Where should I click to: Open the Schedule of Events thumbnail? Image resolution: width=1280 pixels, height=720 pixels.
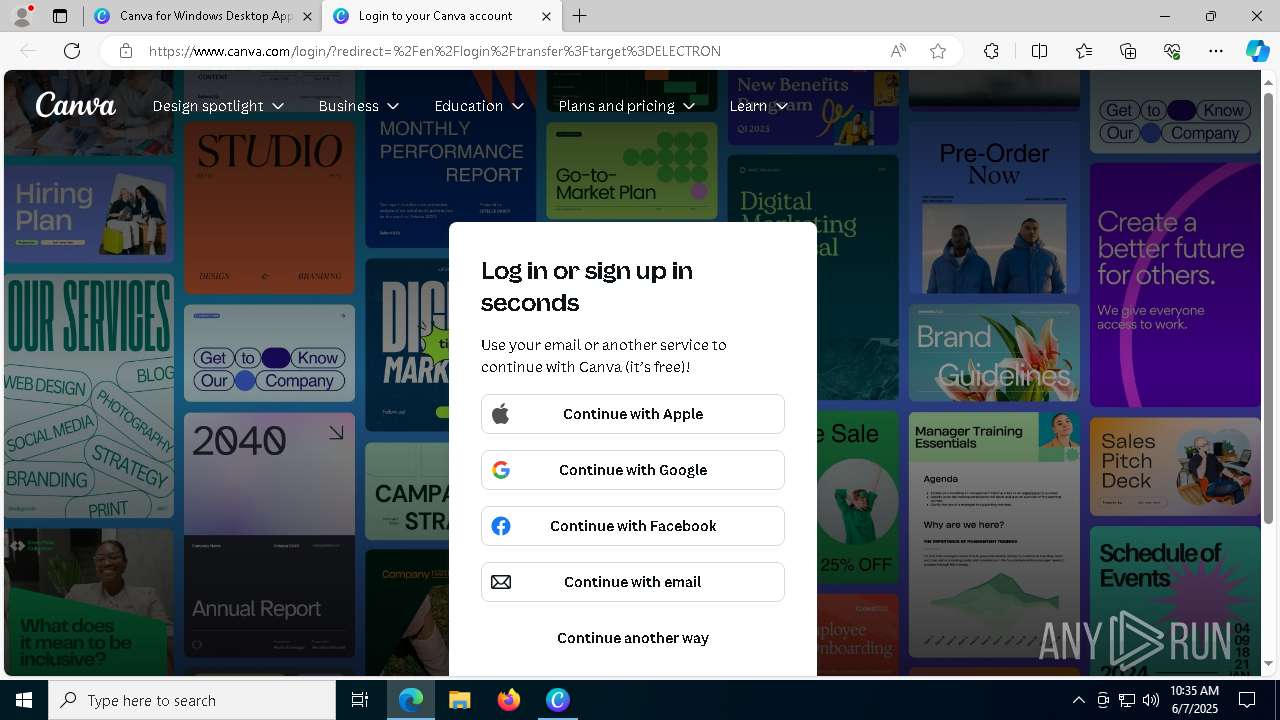1175,600
